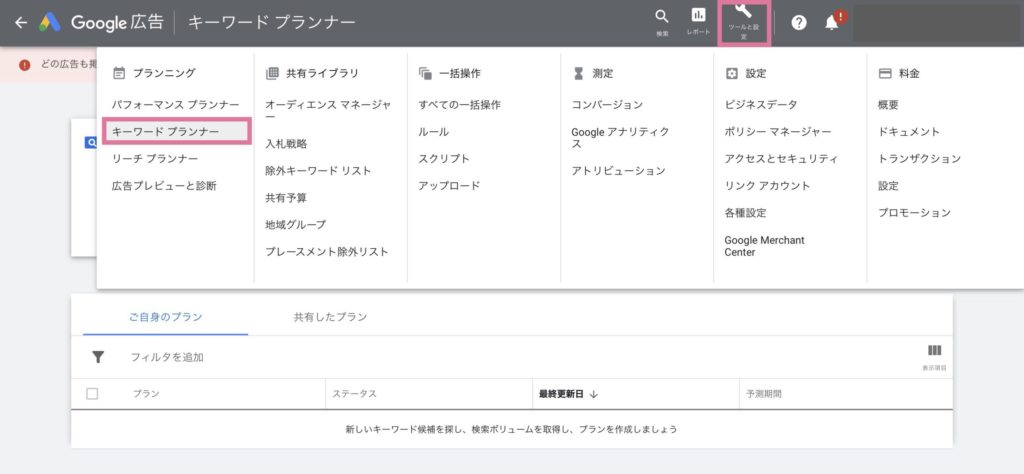This screenshot has height=474, width=1024.
Task: Click the 設定 section gear icon
Action: tap(732, 73)
